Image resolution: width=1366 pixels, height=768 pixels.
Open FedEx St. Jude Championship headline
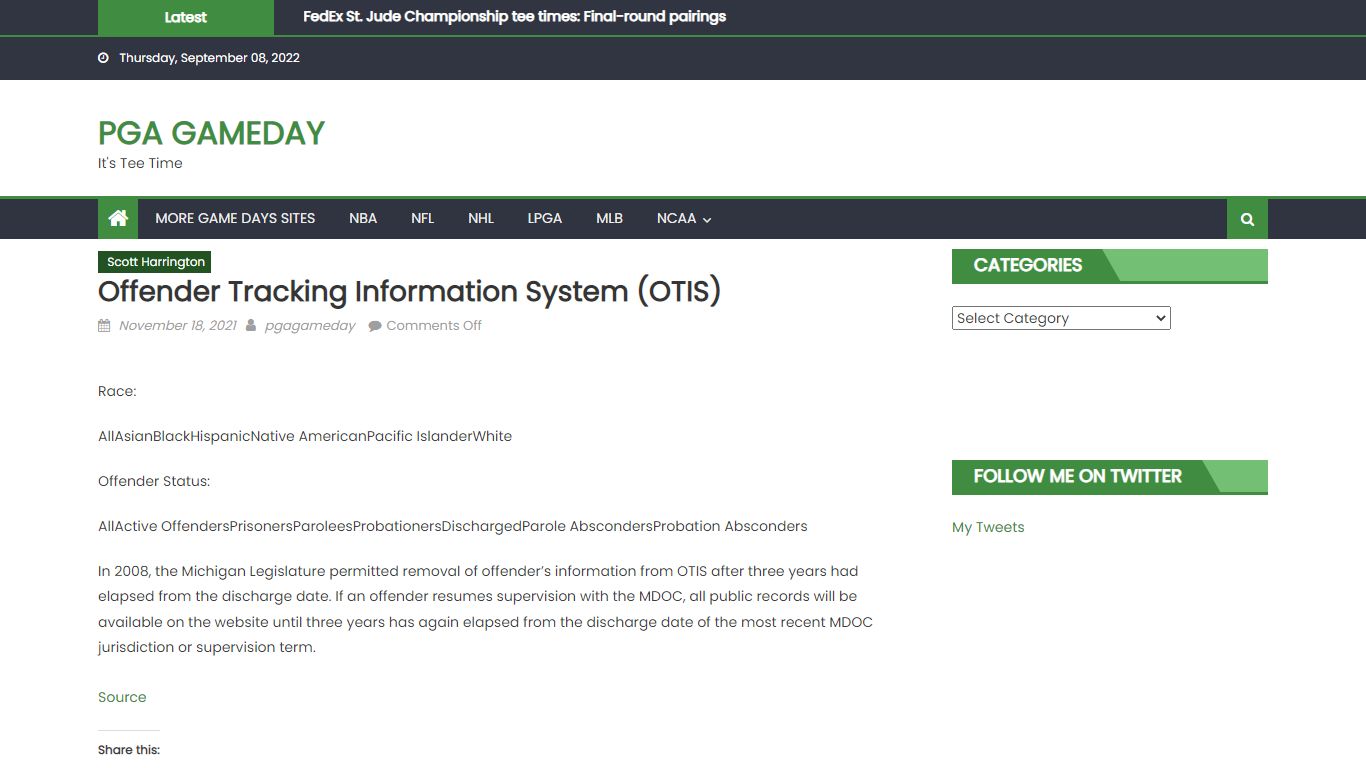(514, 17)
